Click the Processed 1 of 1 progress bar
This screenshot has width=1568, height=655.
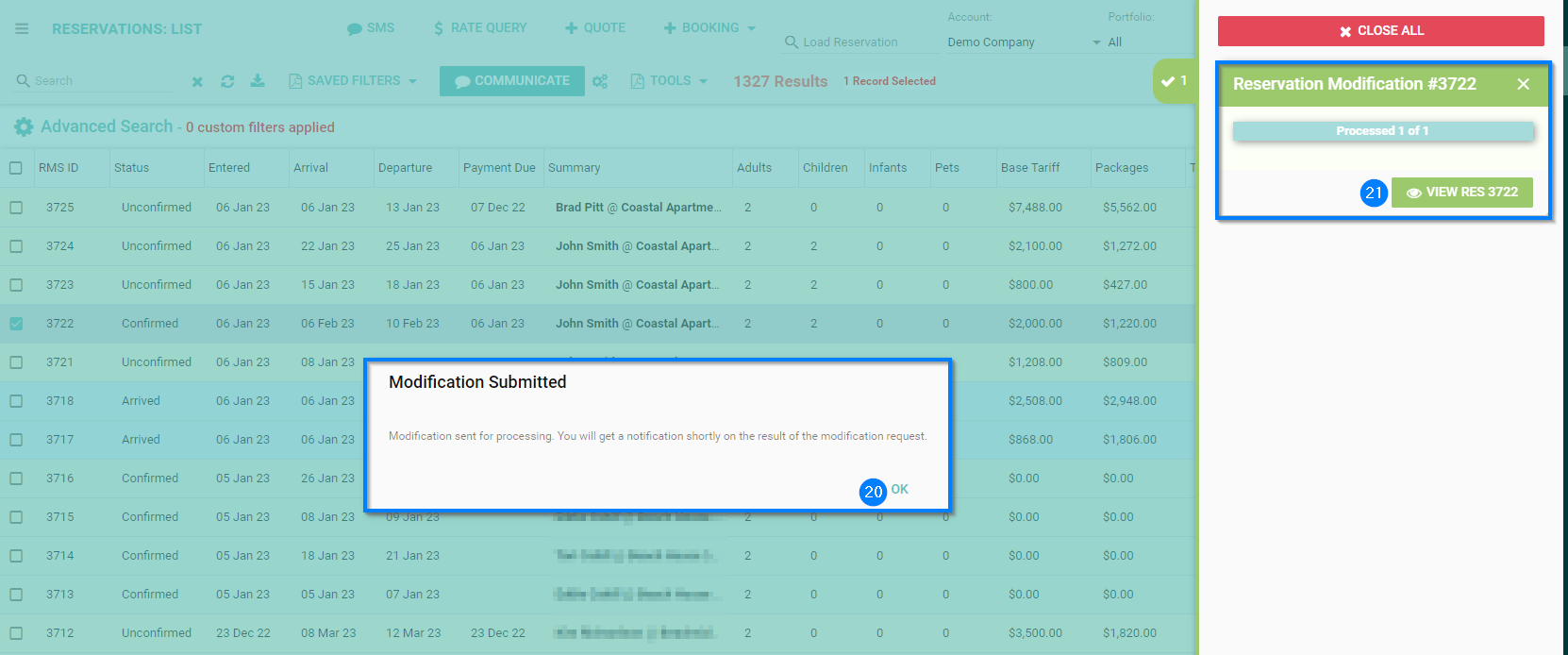tap(1382, 131)
